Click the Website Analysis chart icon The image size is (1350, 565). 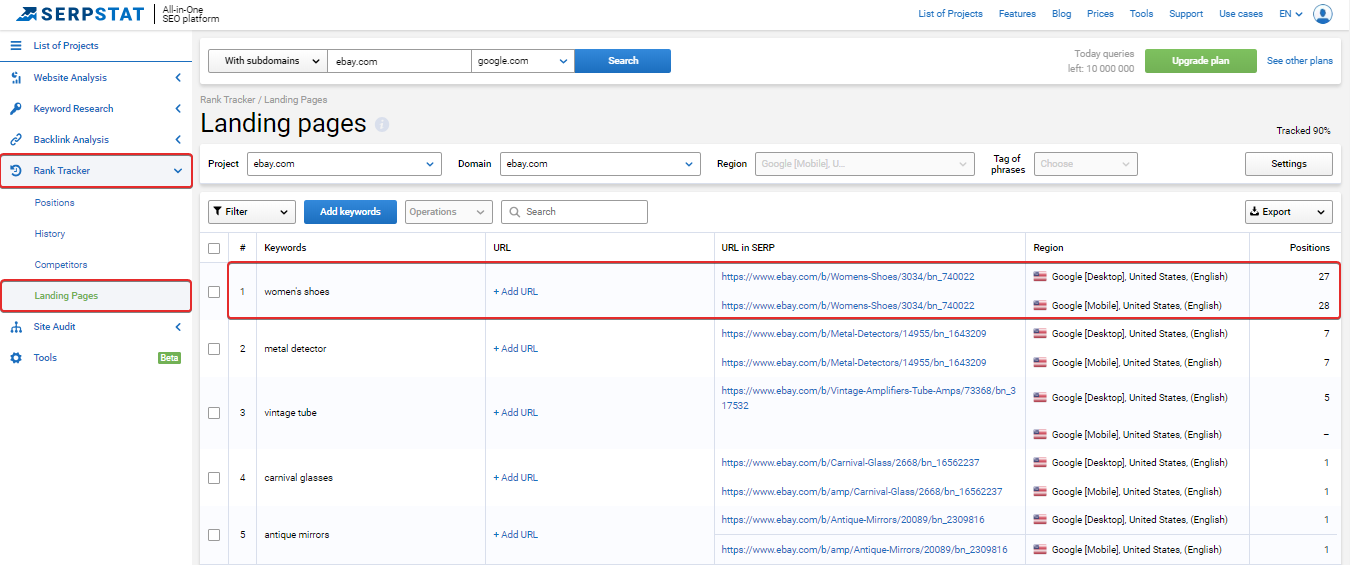tap(16, 77)
